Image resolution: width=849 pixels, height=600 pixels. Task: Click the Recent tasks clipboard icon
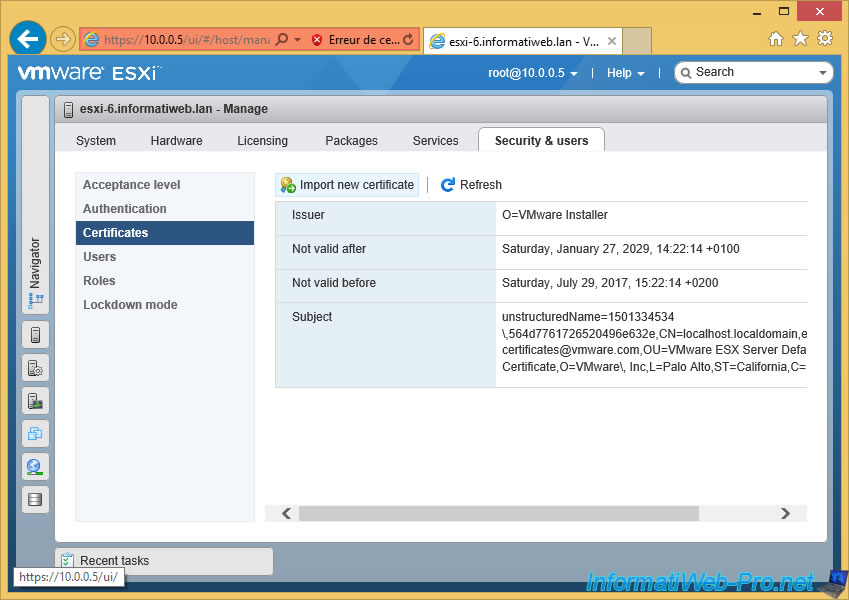click(x=68, y=560)
